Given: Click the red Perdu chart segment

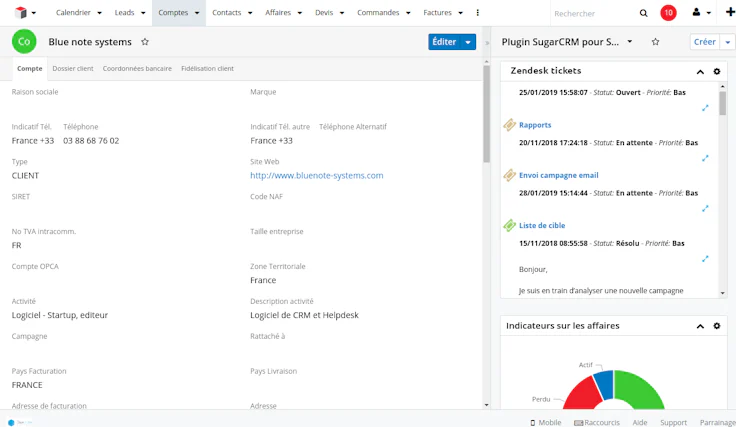Looking at the screenshot, I should coord(582,394).
